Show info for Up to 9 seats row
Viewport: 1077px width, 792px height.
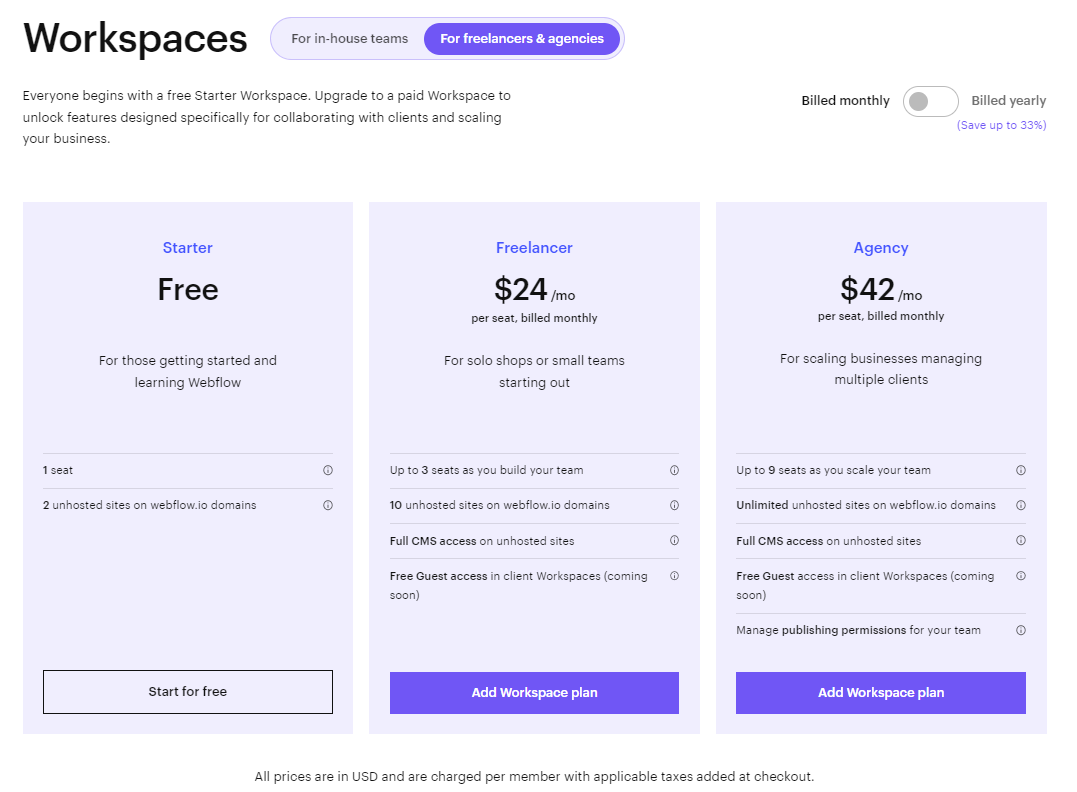pos(1021,471)
